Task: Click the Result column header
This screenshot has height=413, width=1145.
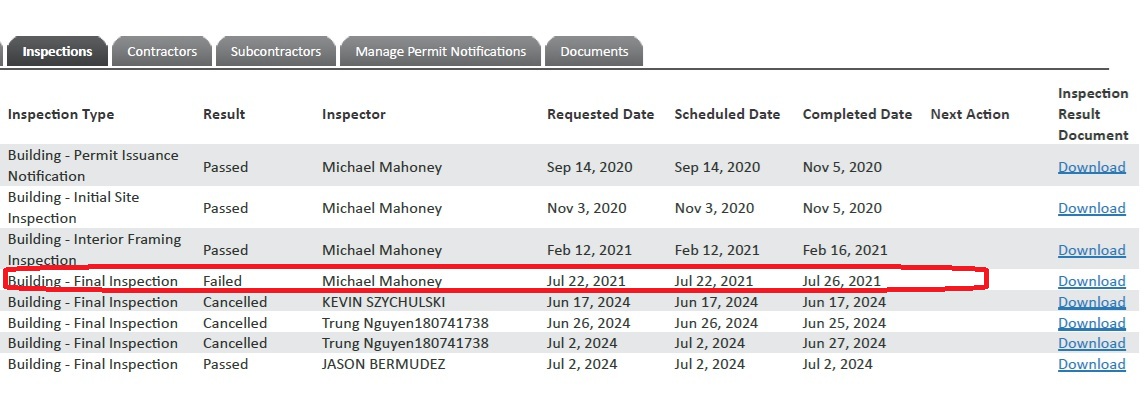Action: coord(224,115)
